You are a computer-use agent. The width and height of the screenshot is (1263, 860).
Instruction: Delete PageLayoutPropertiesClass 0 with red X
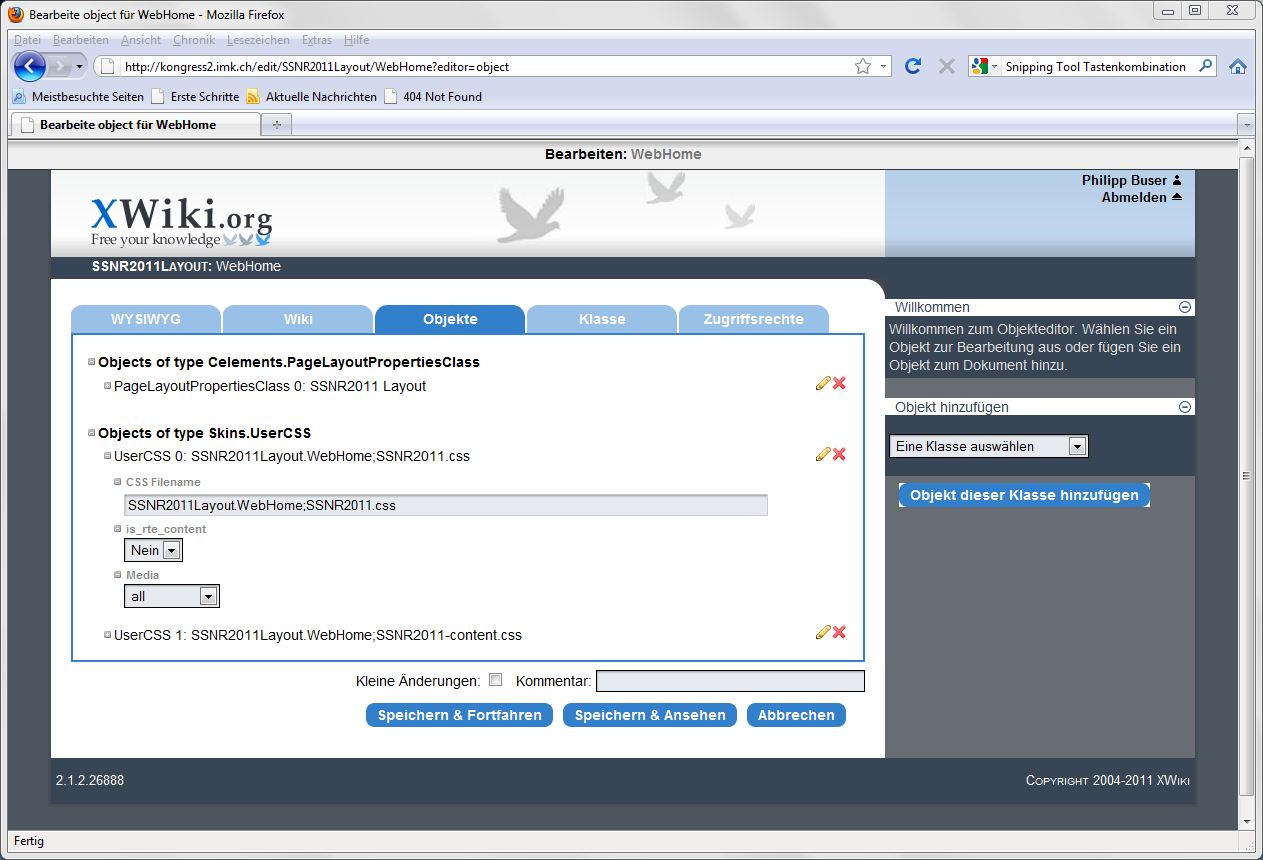point(839,383)
